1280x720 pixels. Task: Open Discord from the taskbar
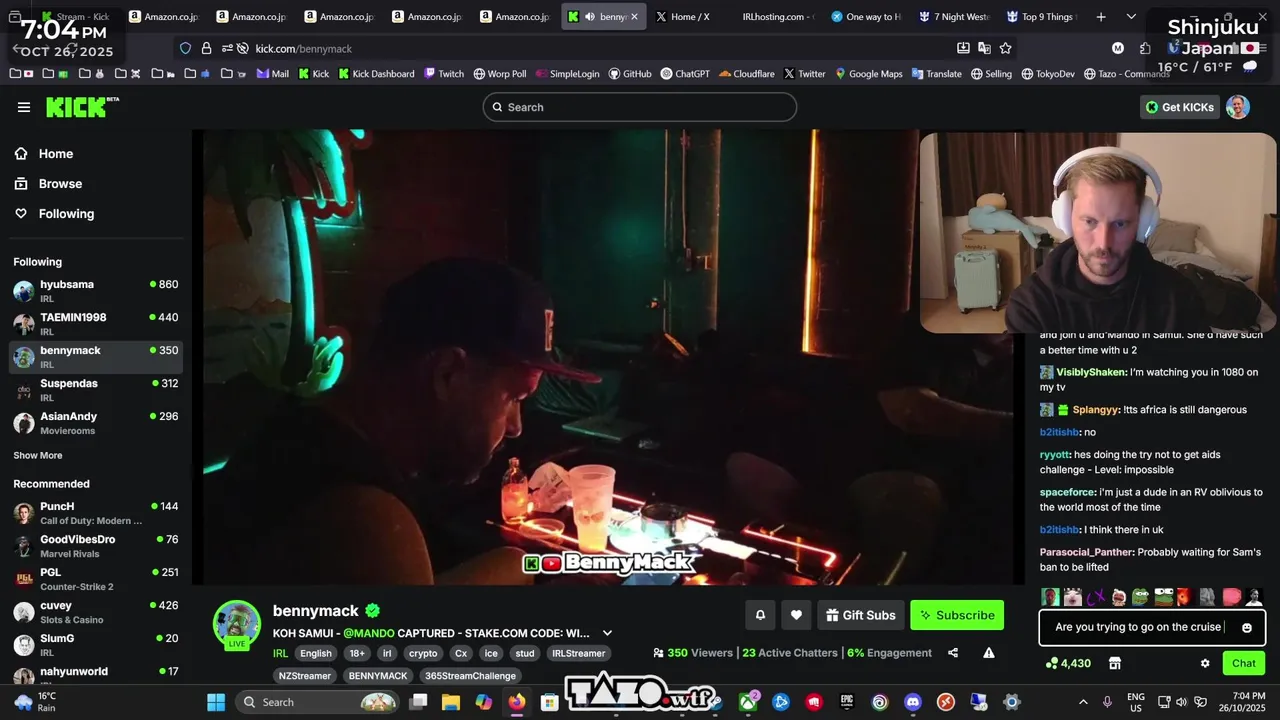pyautogui.click(x=913, y=702)
